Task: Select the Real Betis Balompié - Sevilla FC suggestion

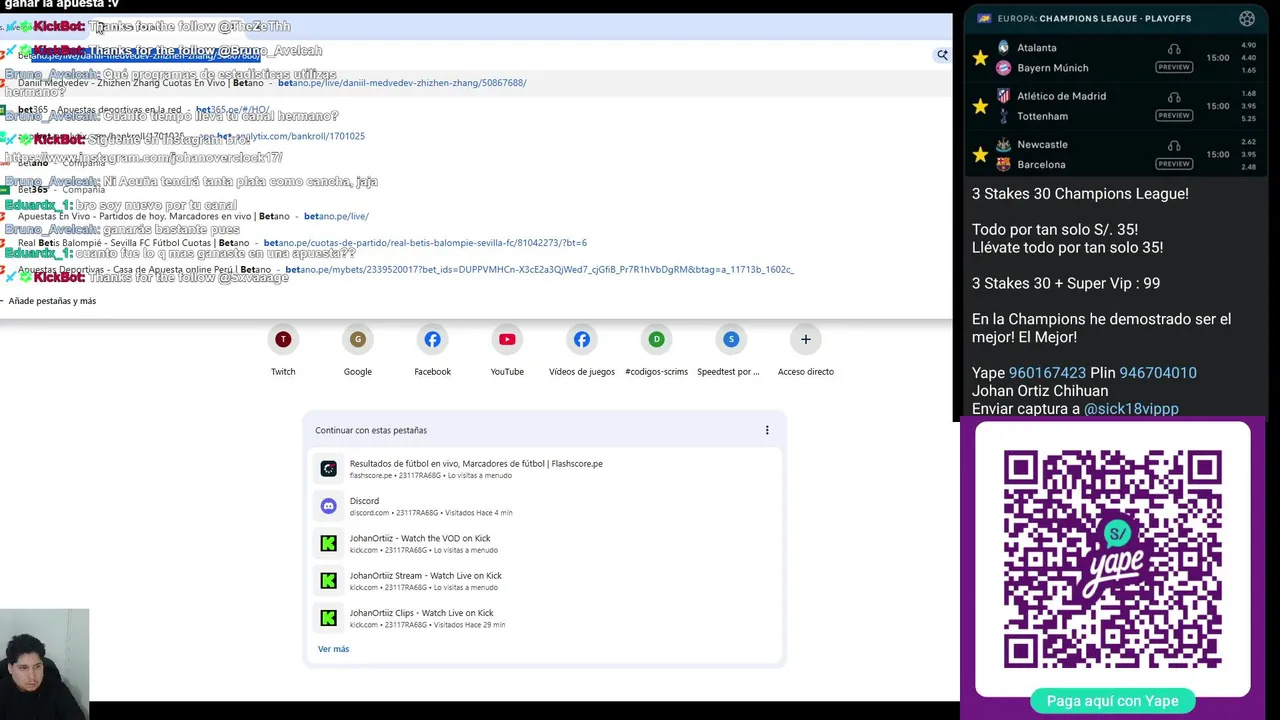Action: [475, 243]
